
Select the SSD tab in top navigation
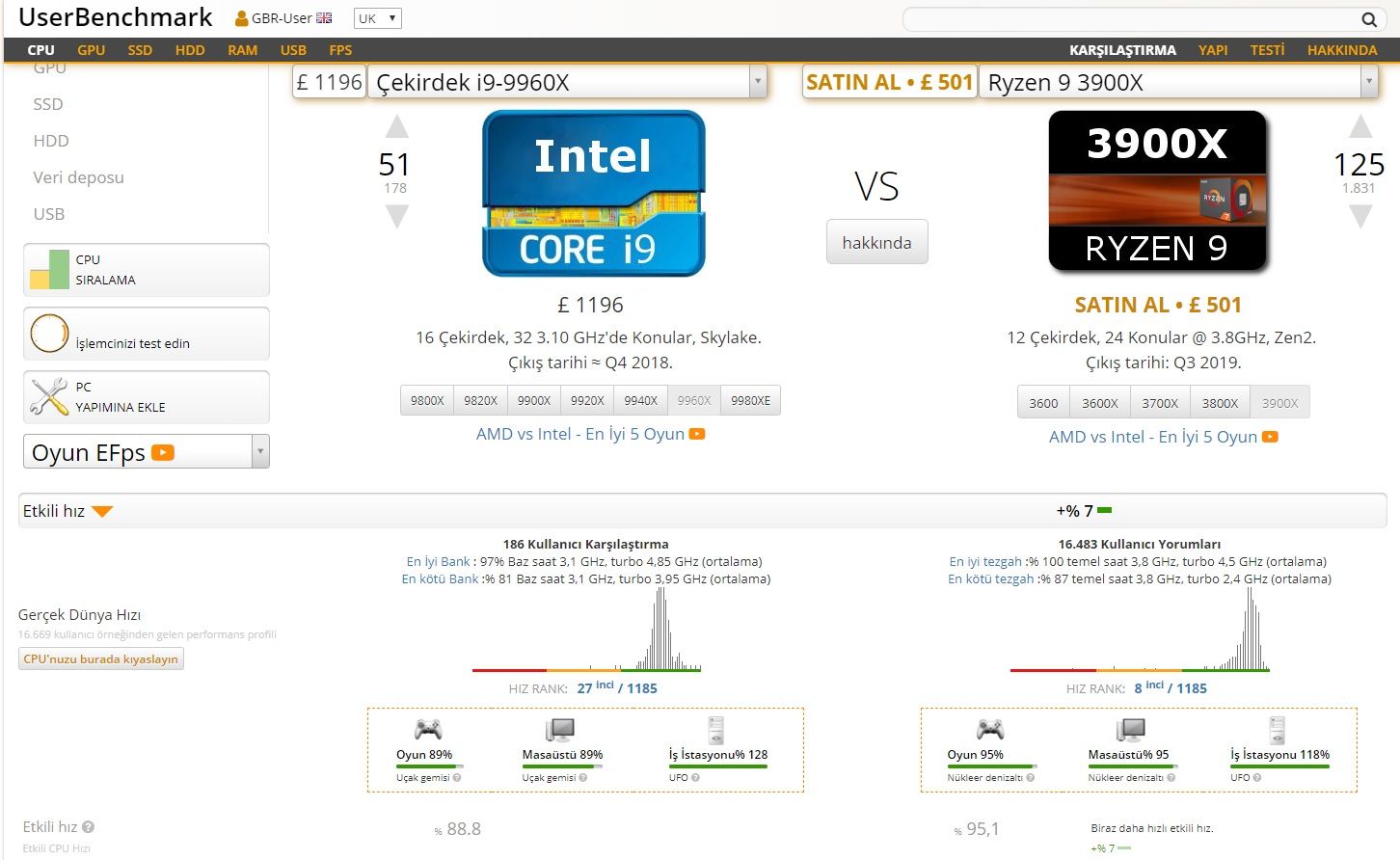pos(140,50)
